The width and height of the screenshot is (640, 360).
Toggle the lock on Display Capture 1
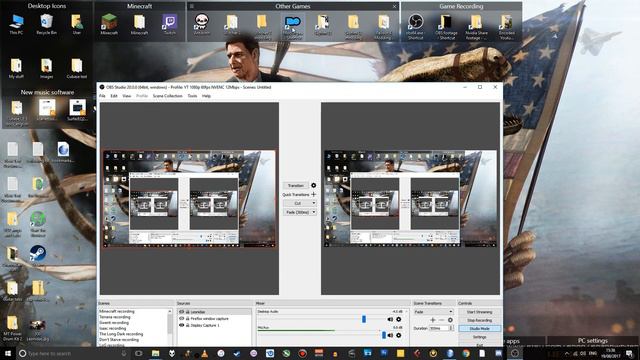point(188,325)
